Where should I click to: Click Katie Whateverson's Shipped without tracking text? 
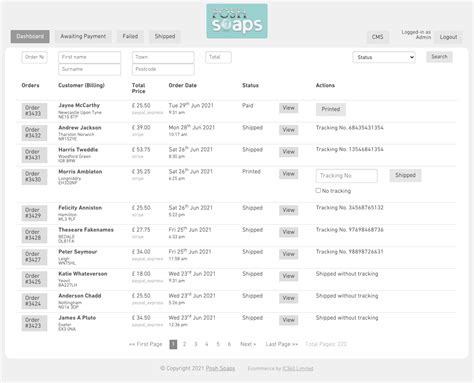point(347,274)
